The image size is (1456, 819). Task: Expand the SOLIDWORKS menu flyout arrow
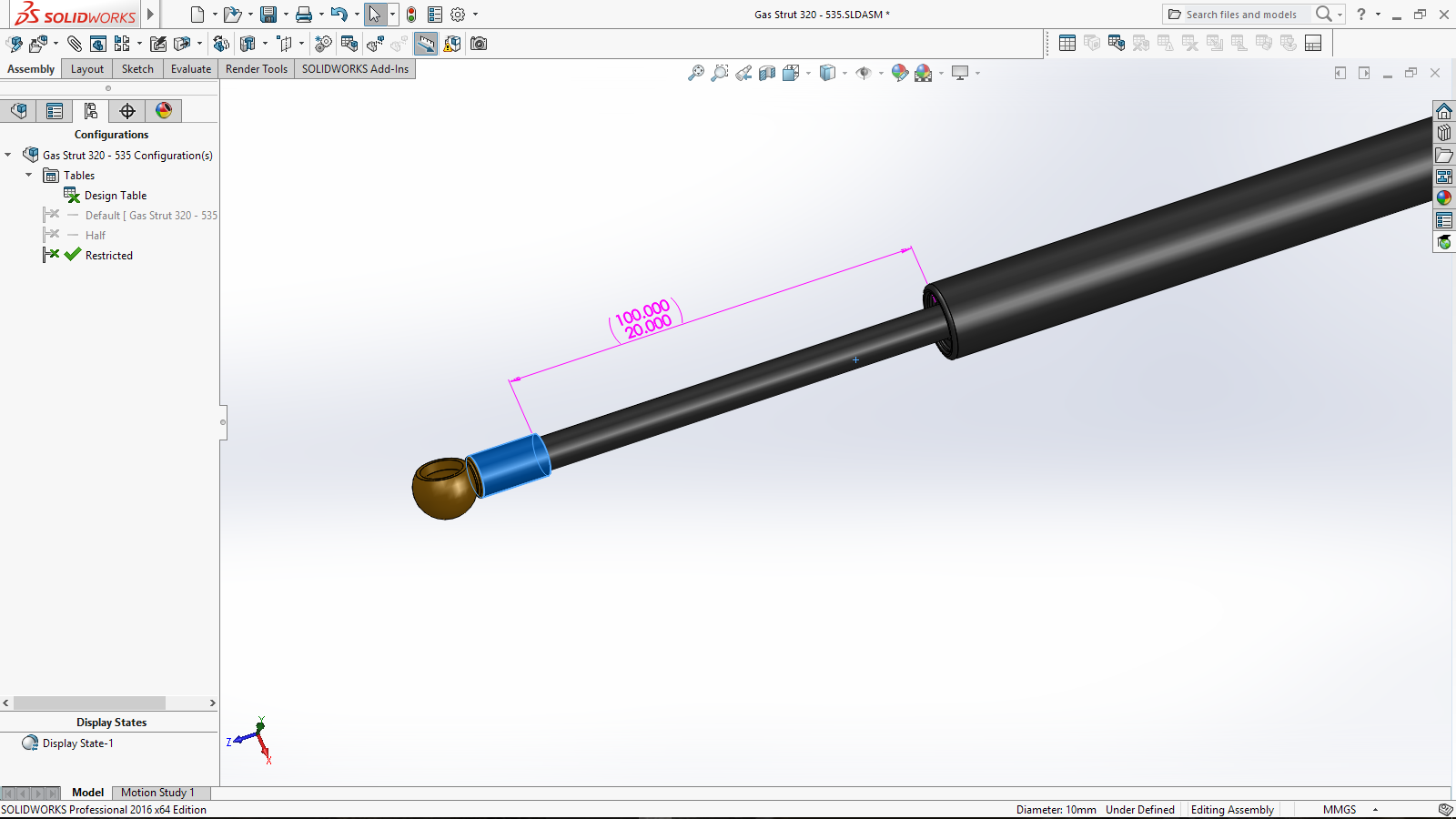[x=151, y=15]
